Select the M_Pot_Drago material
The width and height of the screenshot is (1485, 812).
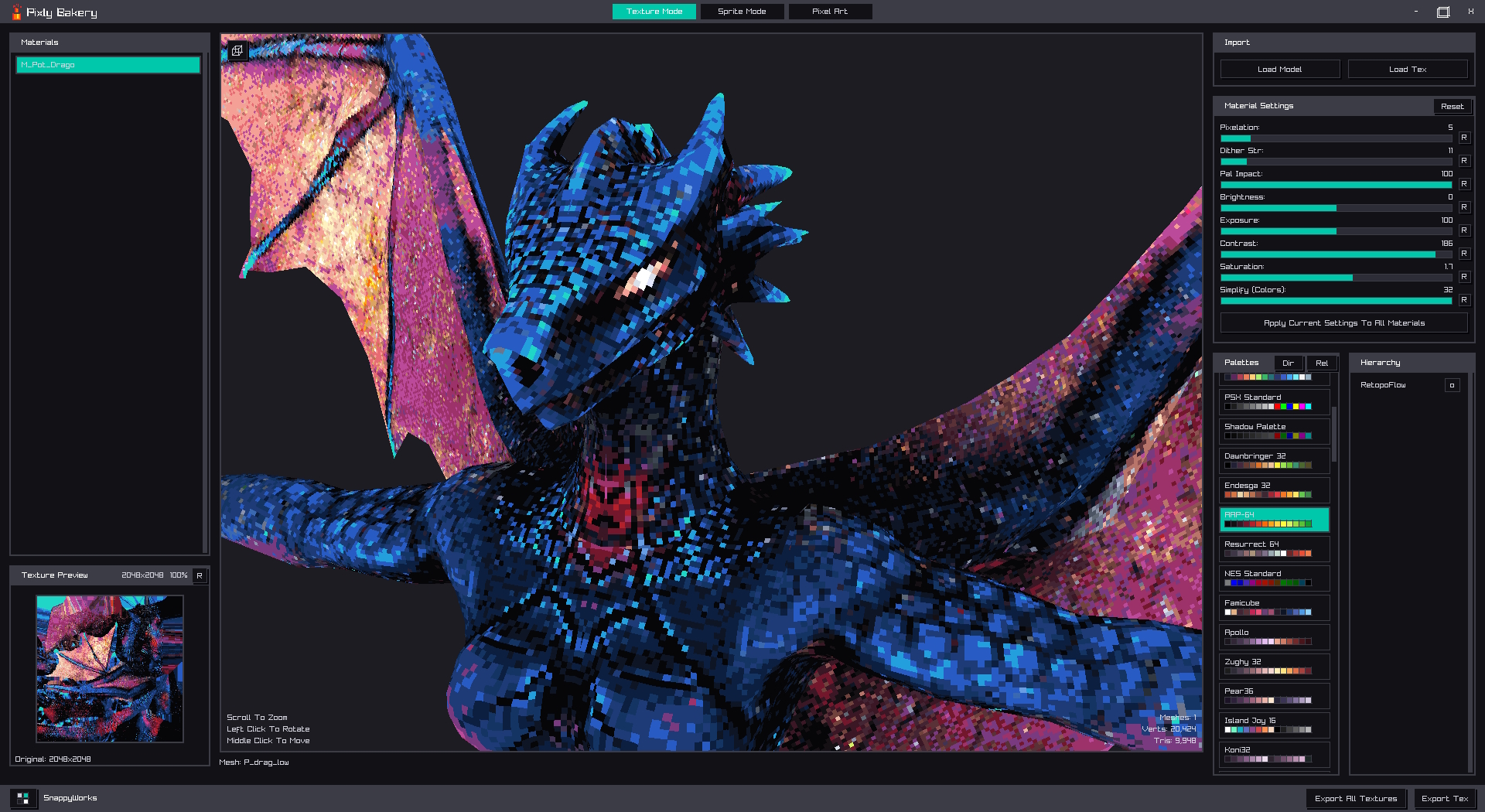click(x=108, y=65)
